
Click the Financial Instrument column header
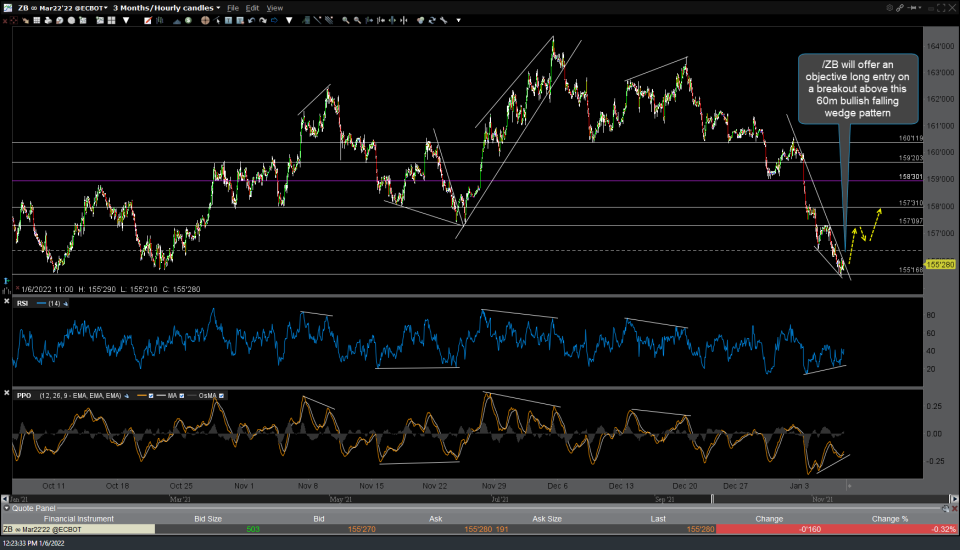click(x=78, y=519)
